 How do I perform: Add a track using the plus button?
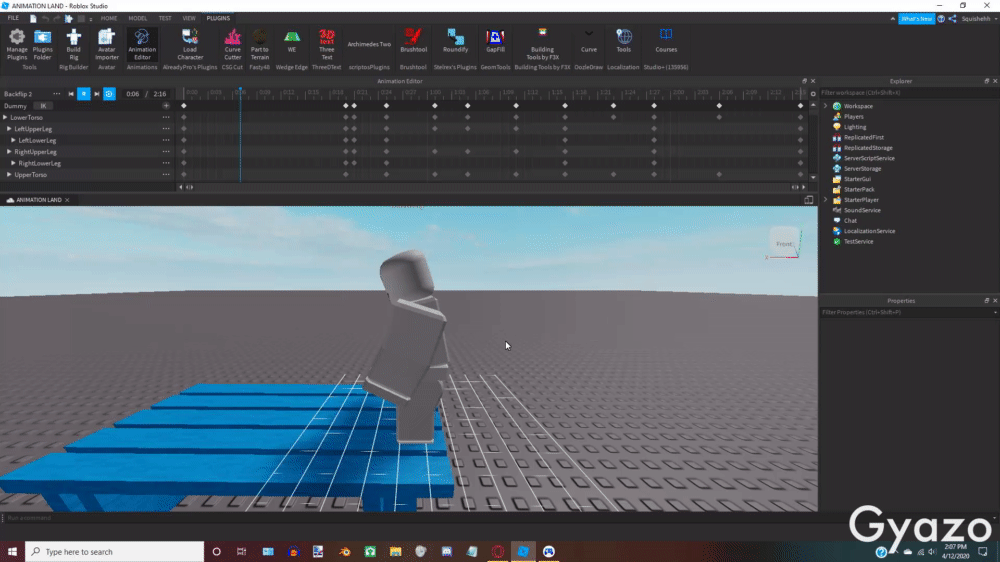click(x=166, y=106)
